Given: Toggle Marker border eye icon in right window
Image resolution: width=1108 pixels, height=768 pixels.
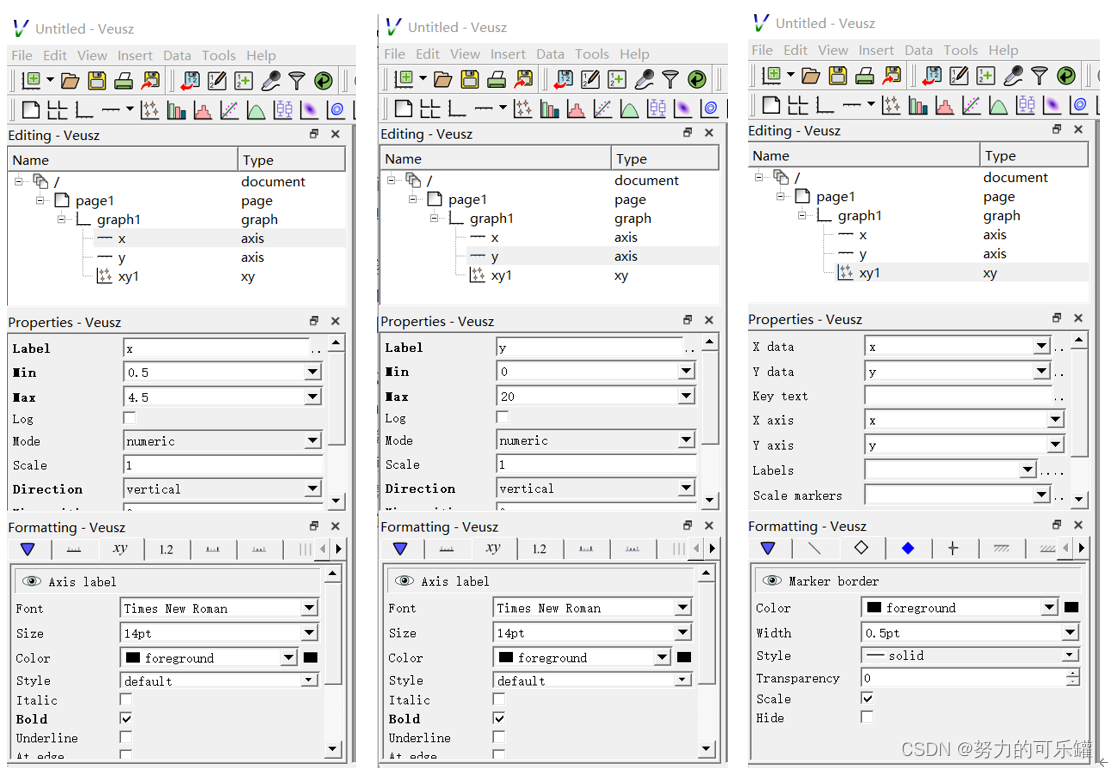Looking at the screenshot, I should 772,581.
